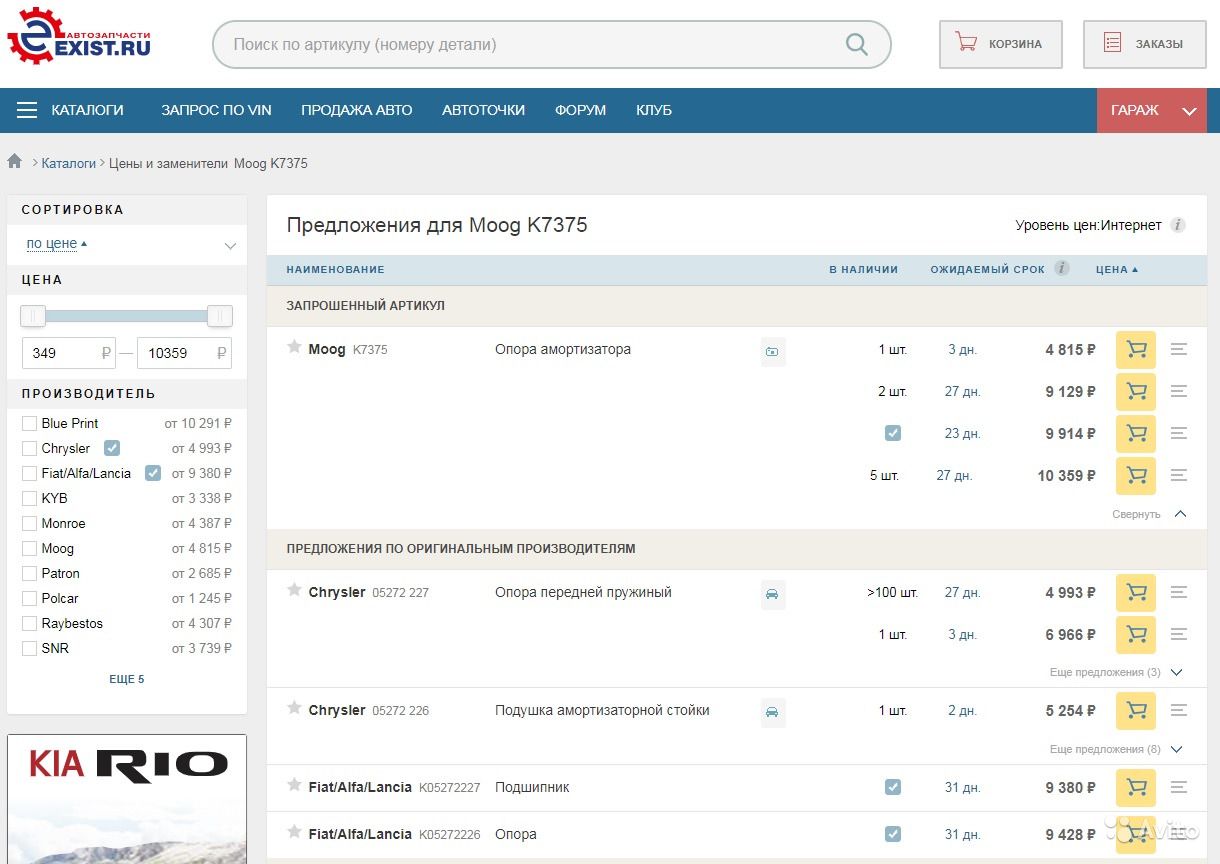Open car applicability icon for Chrysler 05272 227
This screenshot has height=864, width=1220.
pyautogui.click(x=773, y=595)
